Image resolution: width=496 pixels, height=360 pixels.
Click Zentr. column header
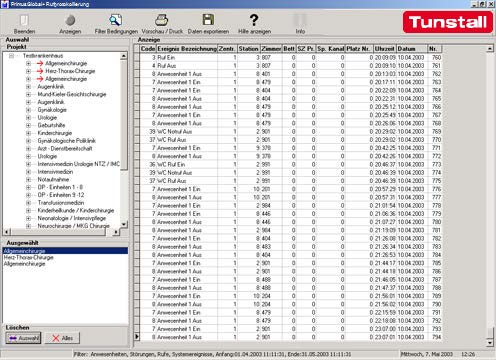point(227,49)
